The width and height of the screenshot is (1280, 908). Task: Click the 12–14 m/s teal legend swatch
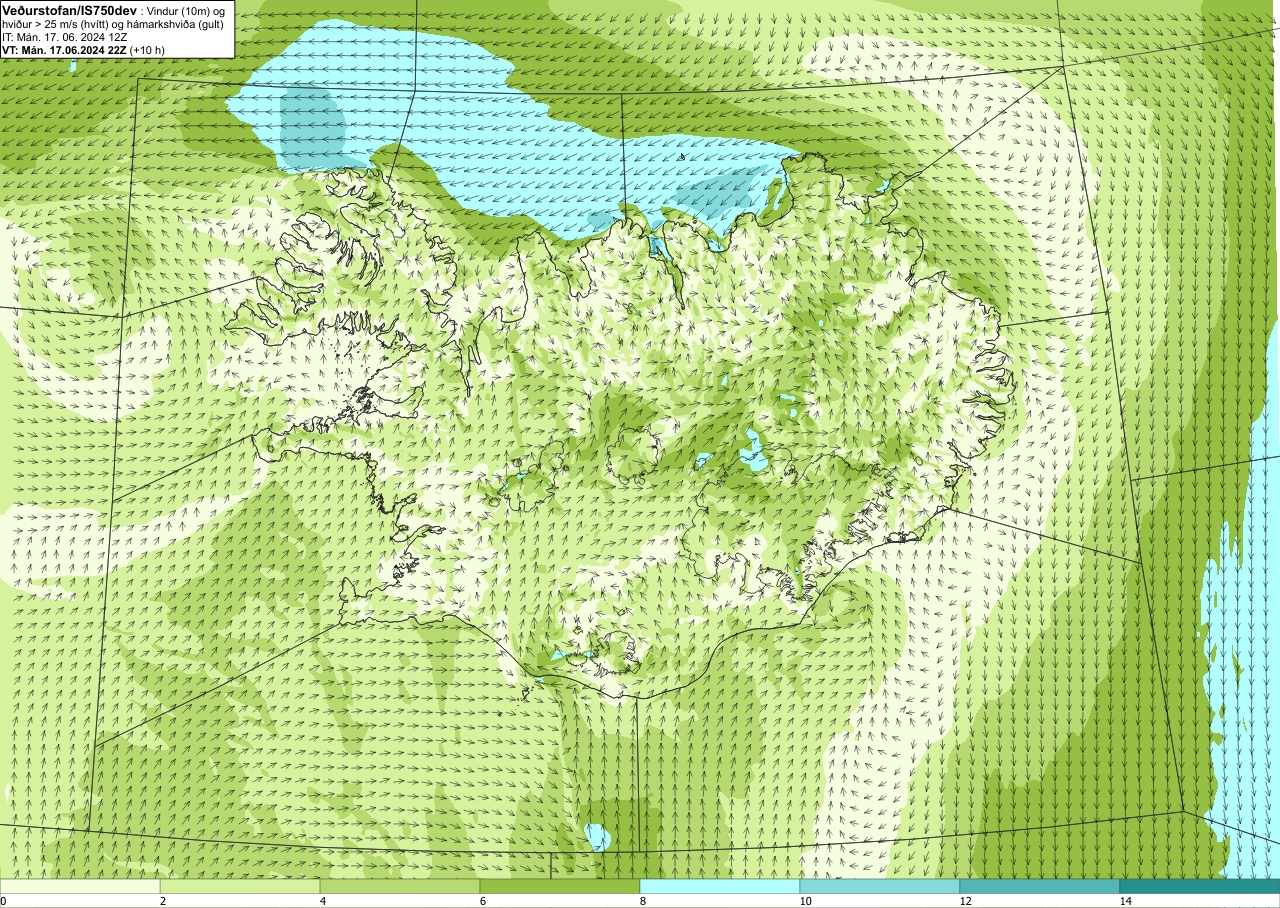(x=1040, y=886)
